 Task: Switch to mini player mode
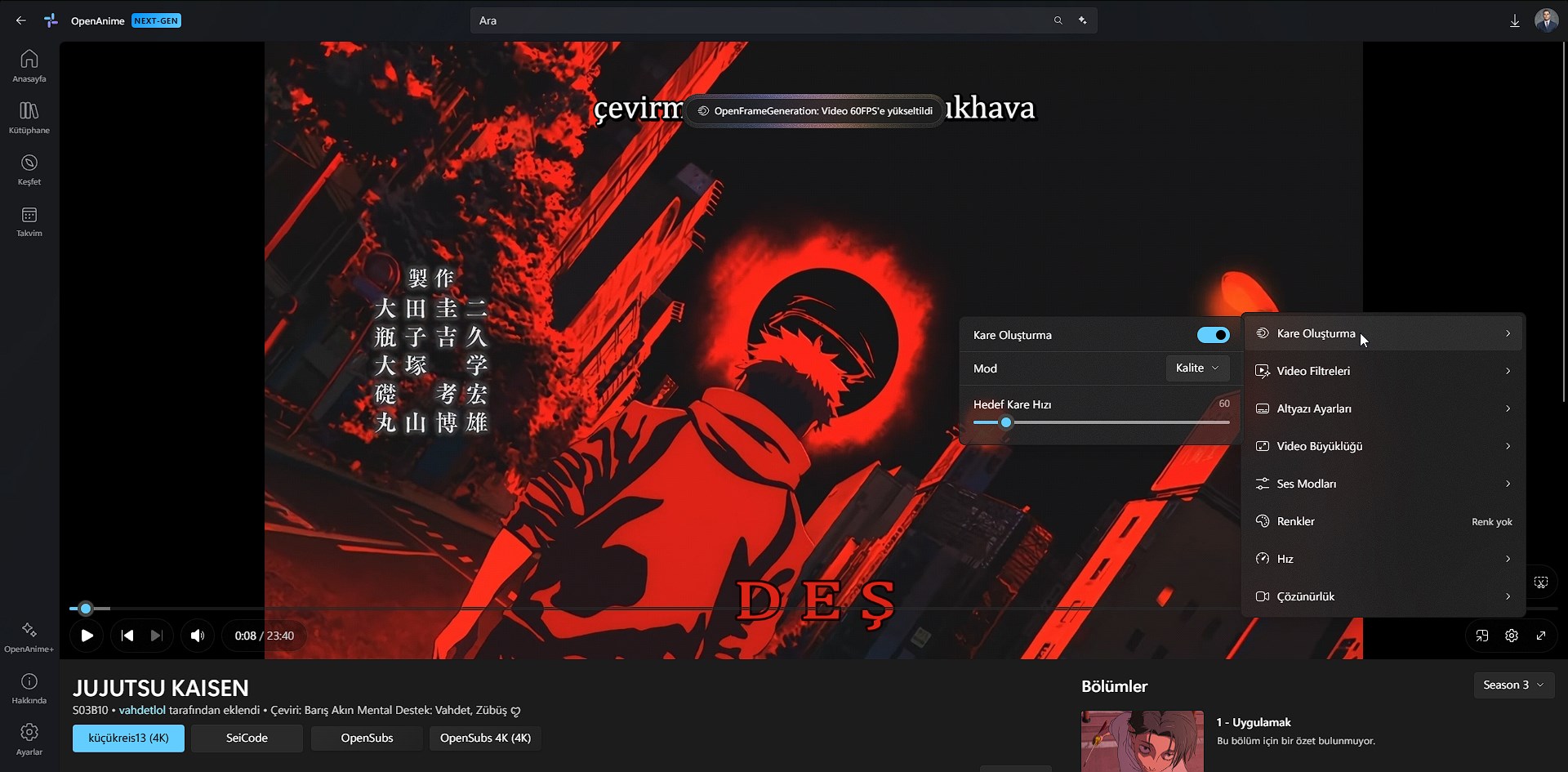point(1482,636)
